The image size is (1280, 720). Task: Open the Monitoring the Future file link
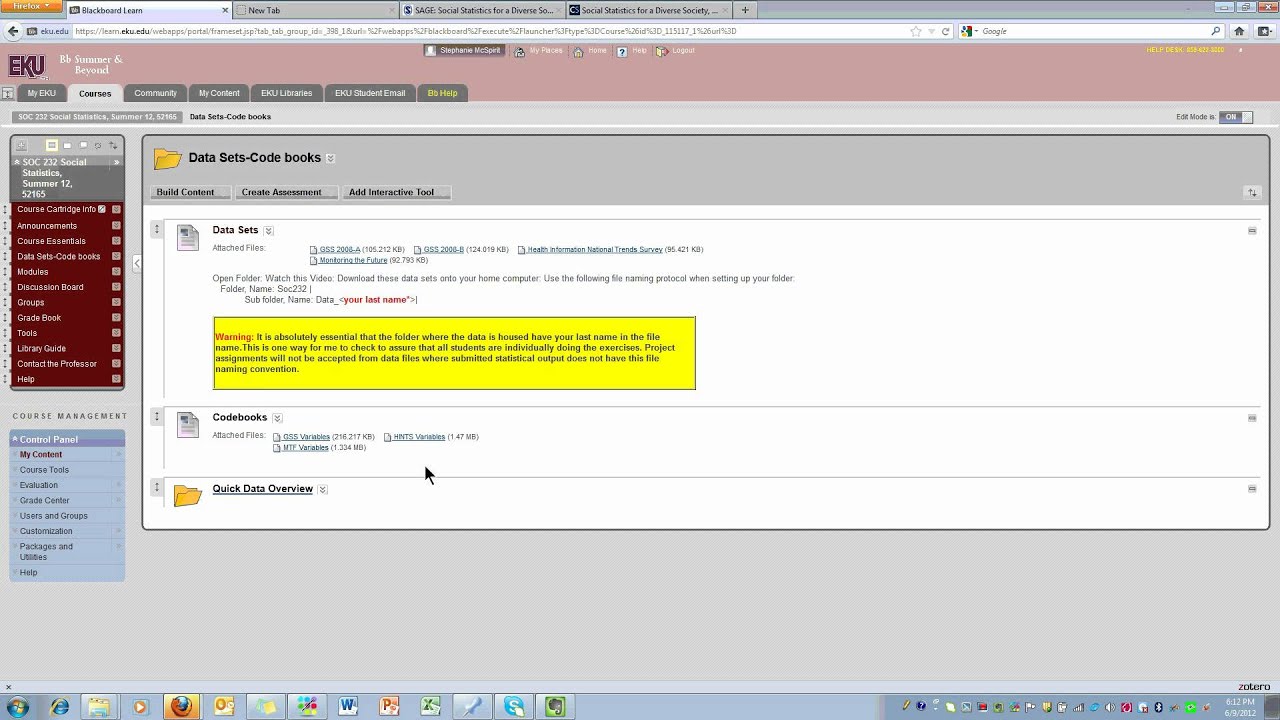(x=352, y=260)
